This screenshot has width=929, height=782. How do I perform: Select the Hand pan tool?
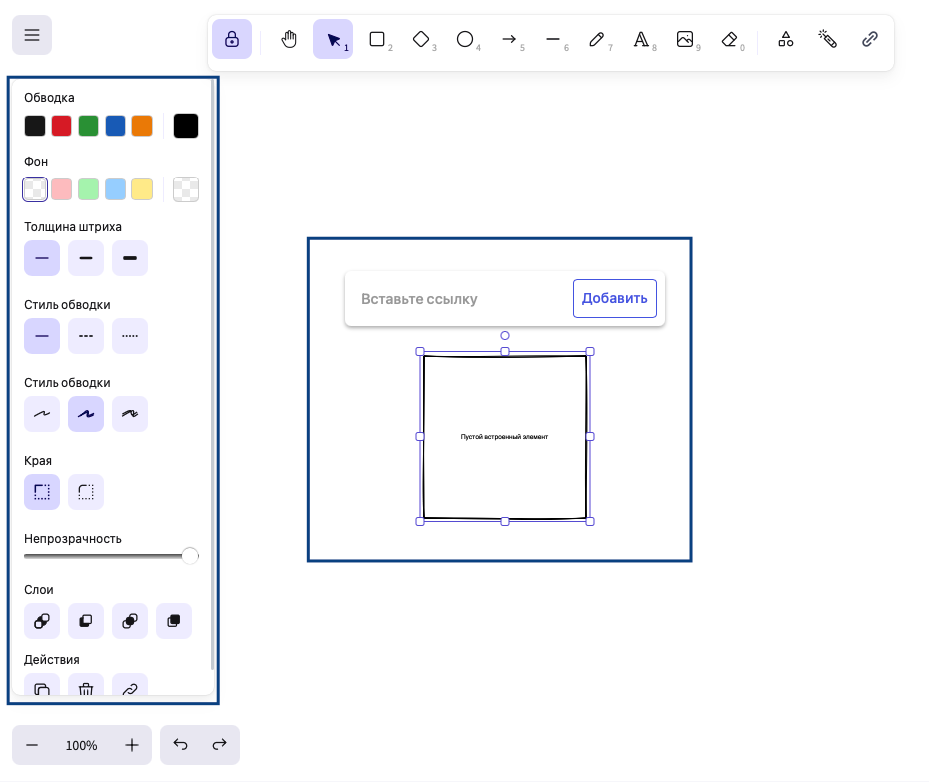tap(289, 39)
